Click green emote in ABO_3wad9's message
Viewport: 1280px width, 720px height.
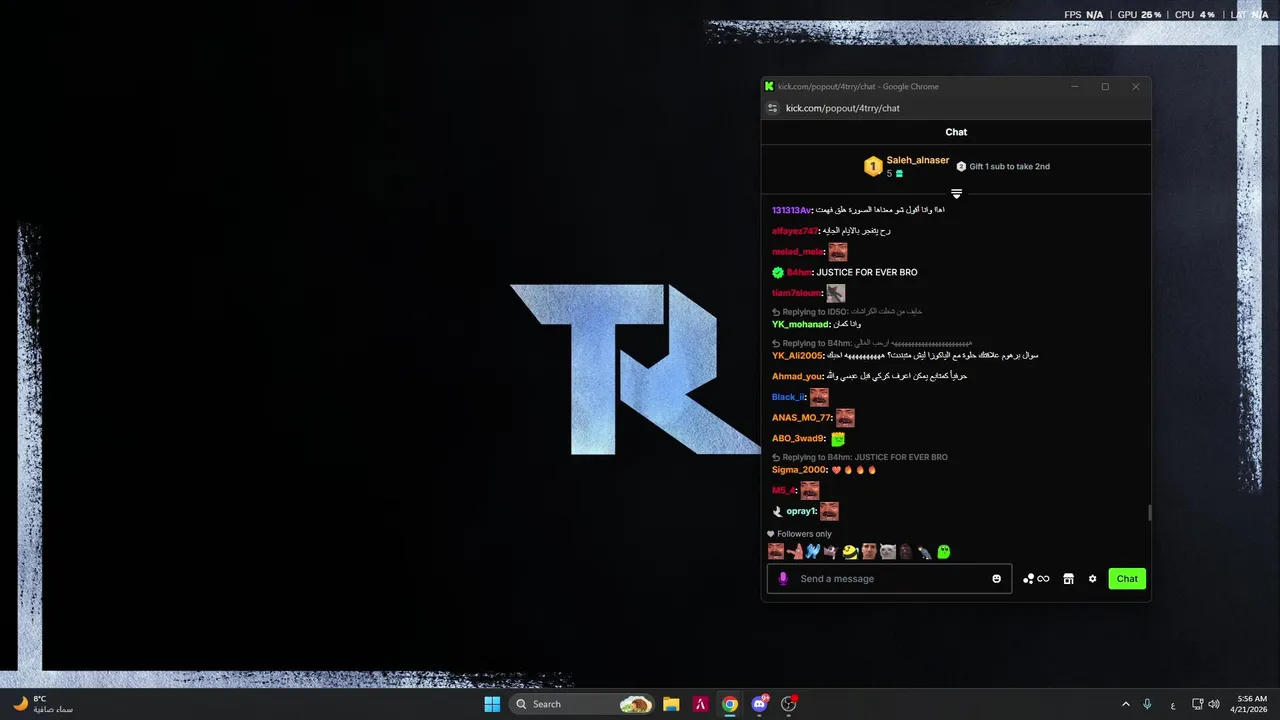838,439
